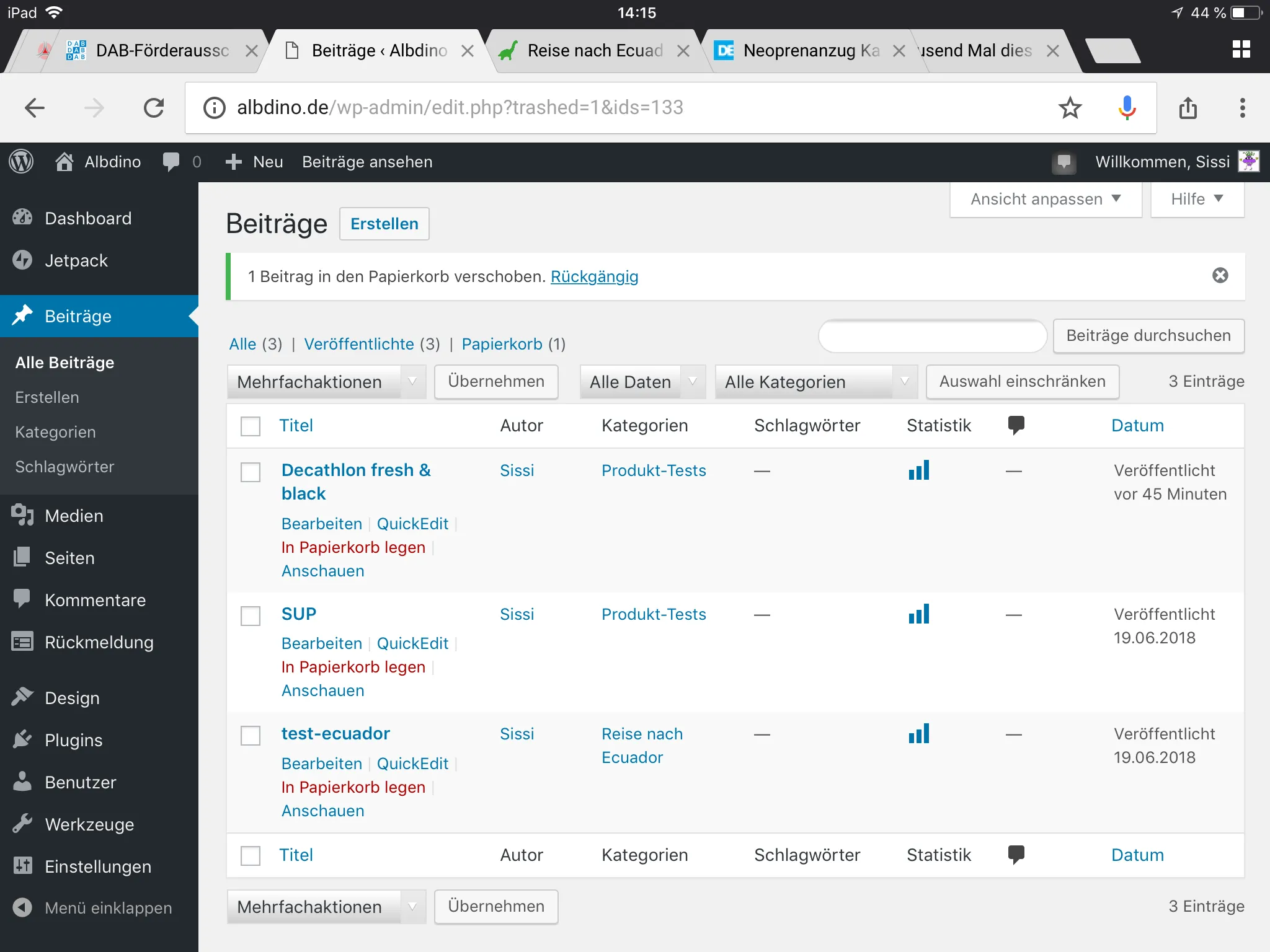The image size is (1270, 952).
Task: Open the browser three-dot menu
Action: [x=1242, y=108]
